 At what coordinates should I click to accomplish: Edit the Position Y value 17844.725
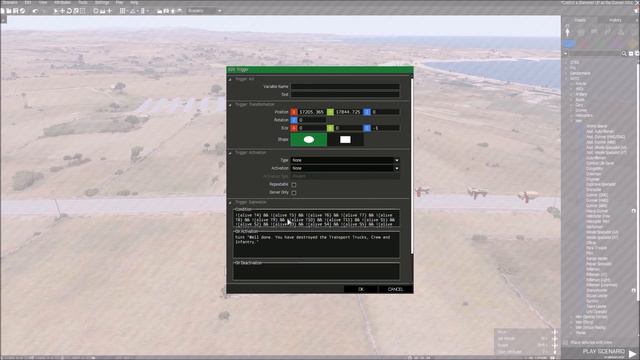tap(348, 112)
